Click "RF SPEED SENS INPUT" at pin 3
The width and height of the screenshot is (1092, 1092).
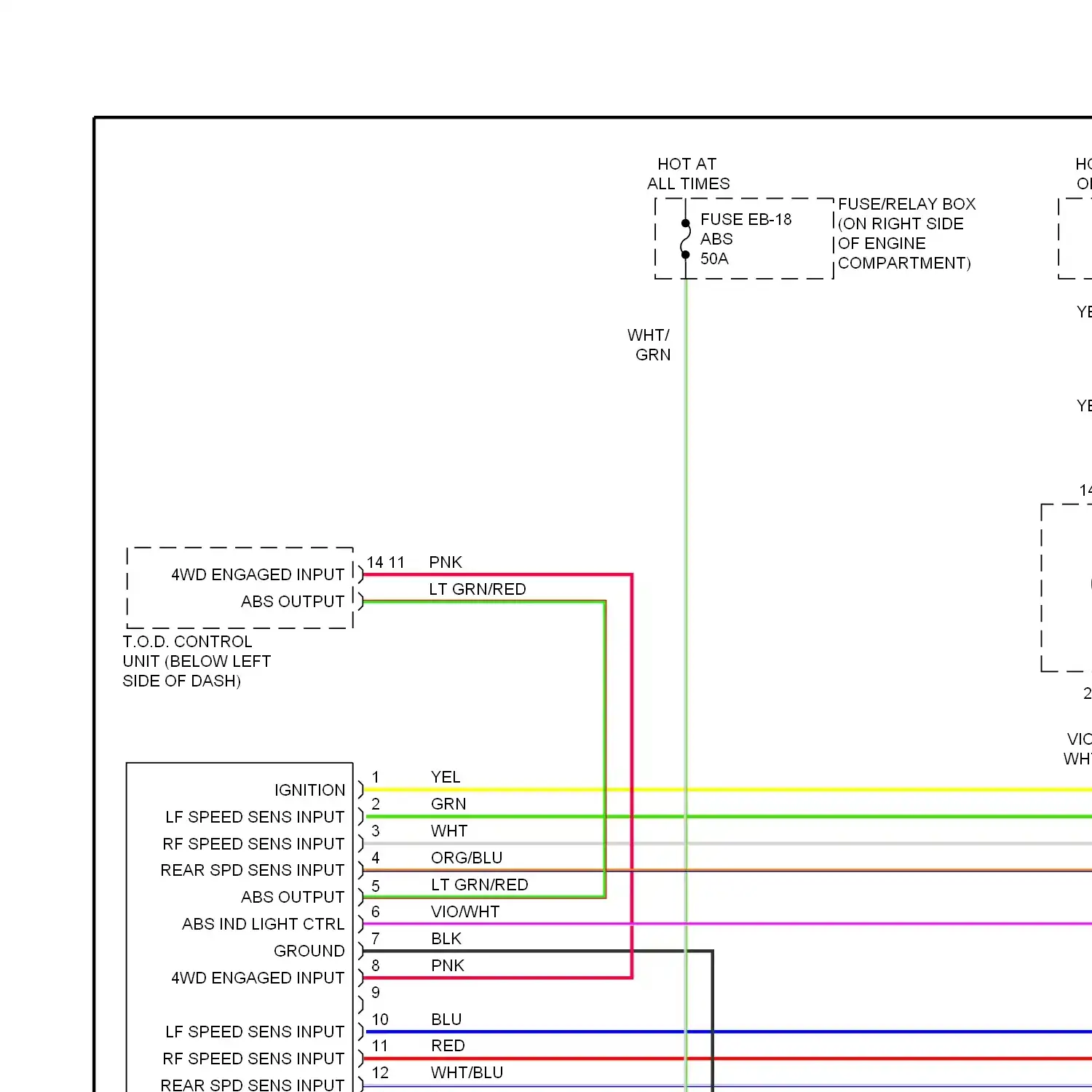253,844
